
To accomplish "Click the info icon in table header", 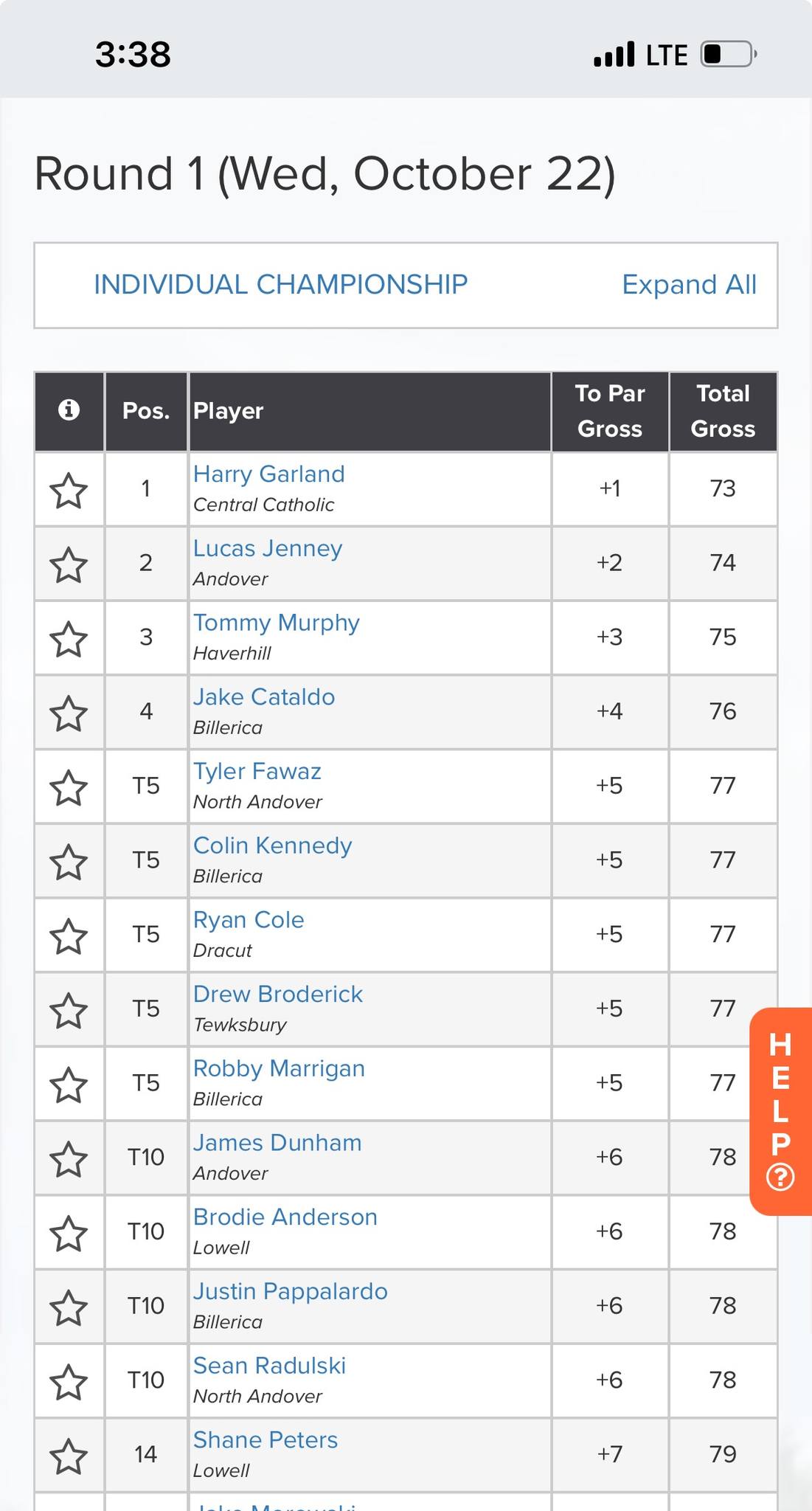I will tap(69, 409).
